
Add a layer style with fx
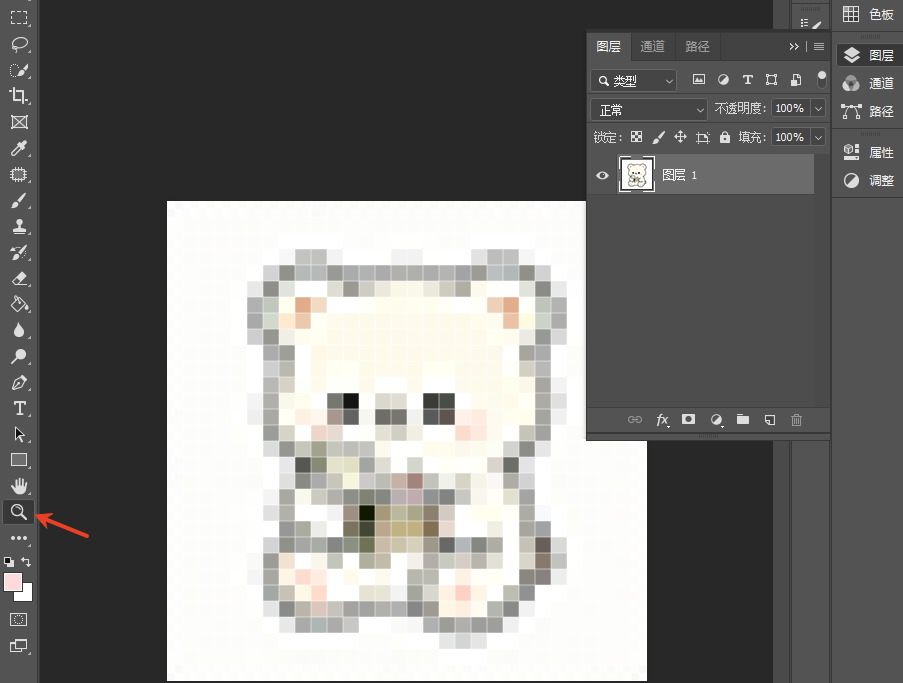click(x=663, y=420)
